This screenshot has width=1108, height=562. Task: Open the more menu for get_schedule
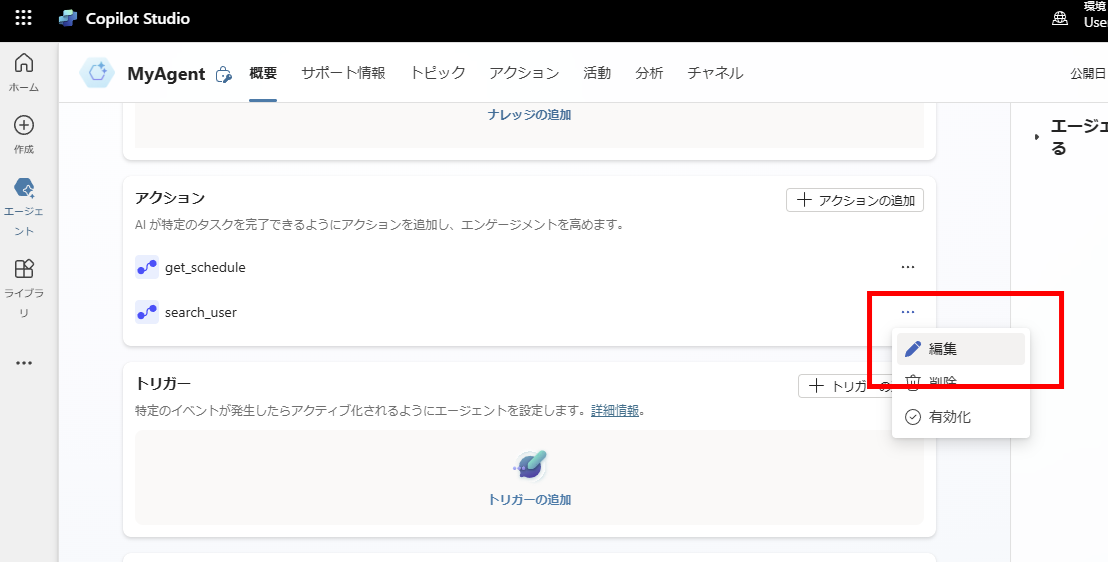(x=907, y=267)
